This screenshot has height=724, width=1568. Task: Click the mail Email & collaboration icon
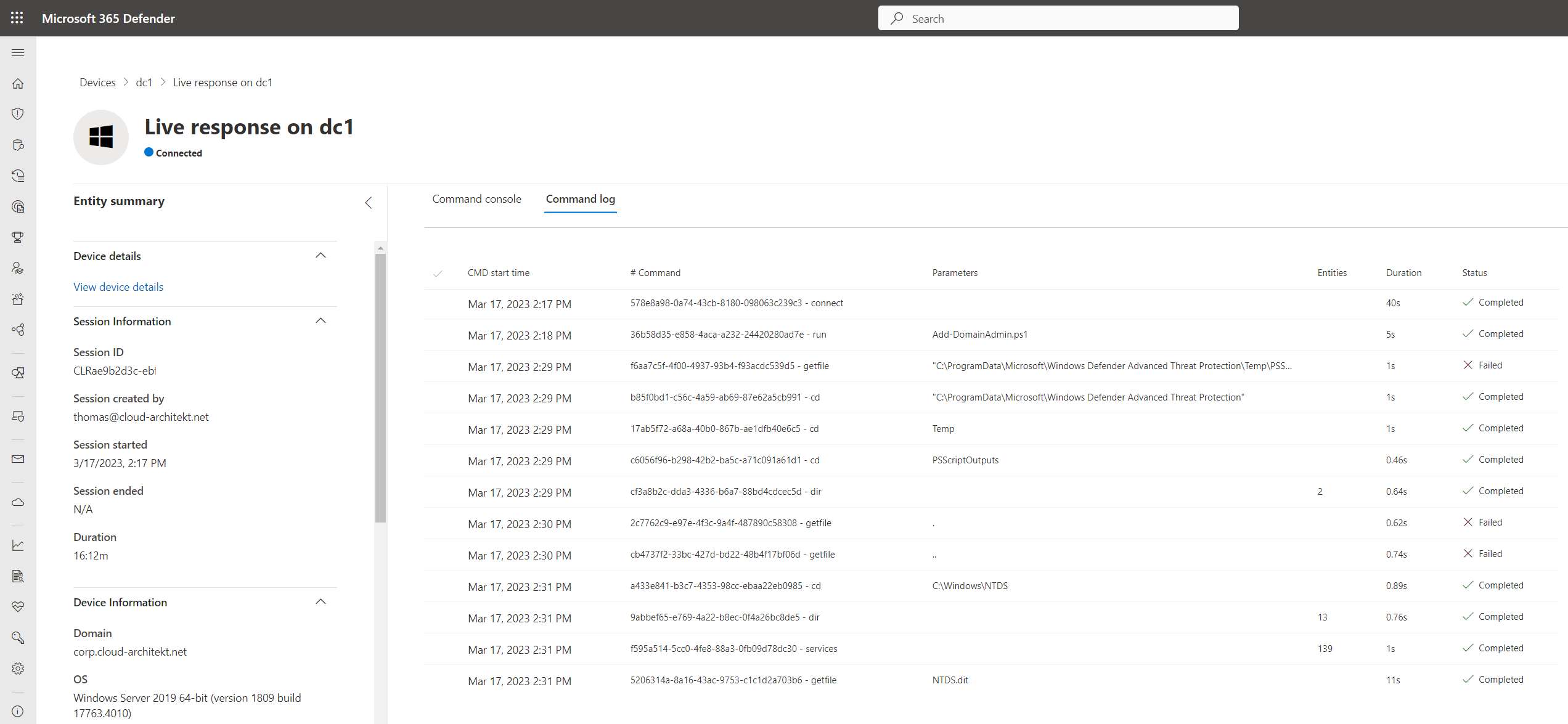click(18, 459)
